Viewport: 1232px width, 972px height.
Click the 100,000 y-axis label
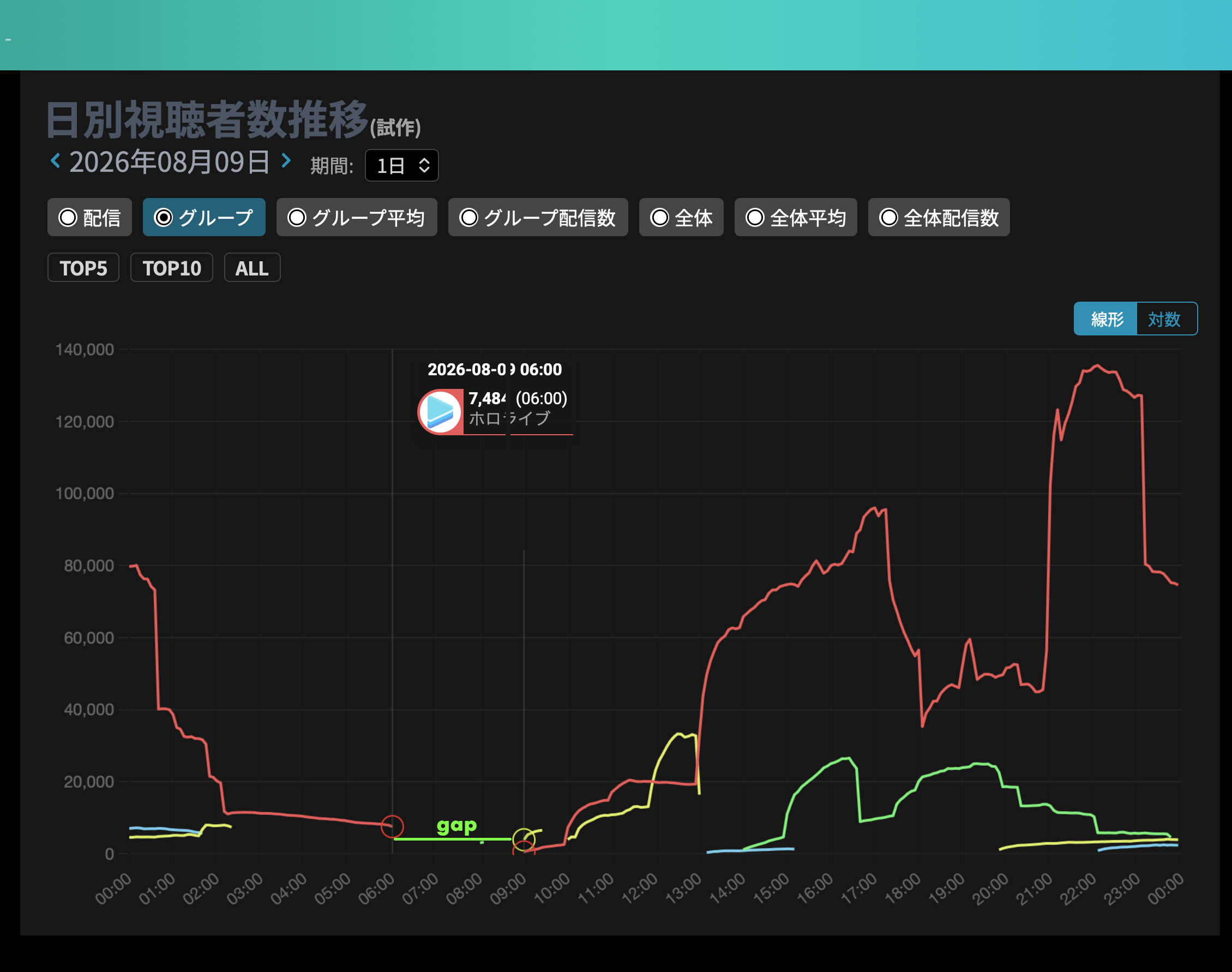tap(85, 494)
